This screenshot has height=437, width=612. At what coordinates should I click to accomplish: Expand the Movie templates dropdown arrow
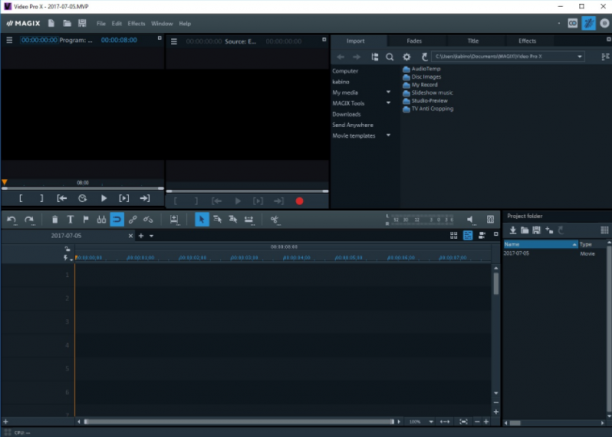coord(388,135)
